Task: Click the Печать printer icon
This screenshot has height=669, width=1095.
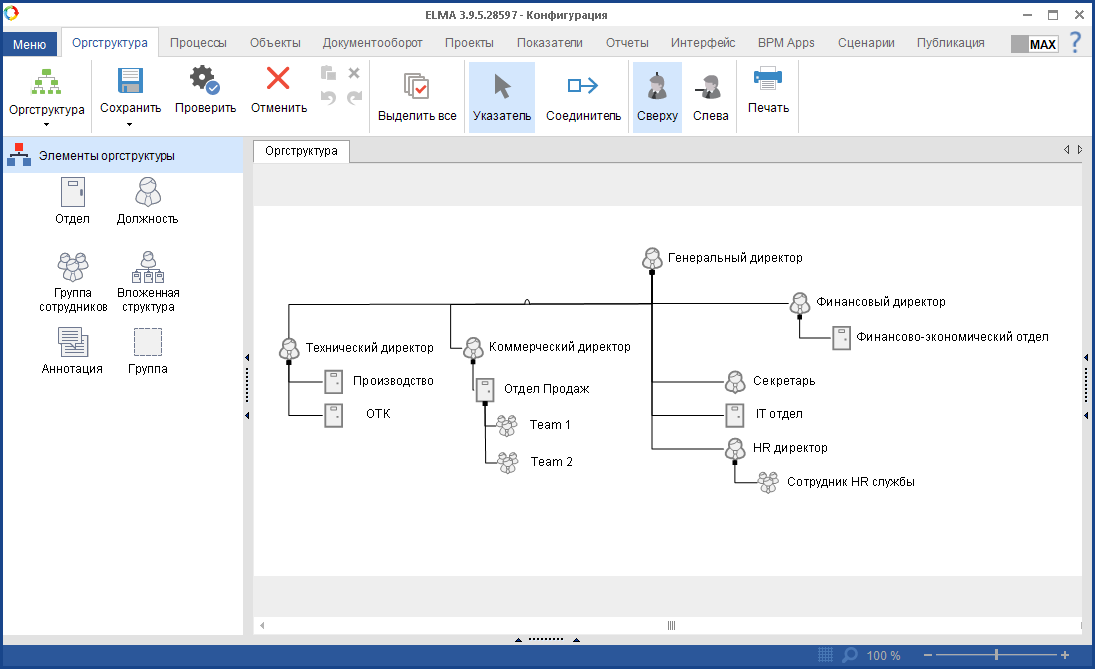Action: (768, 80)
